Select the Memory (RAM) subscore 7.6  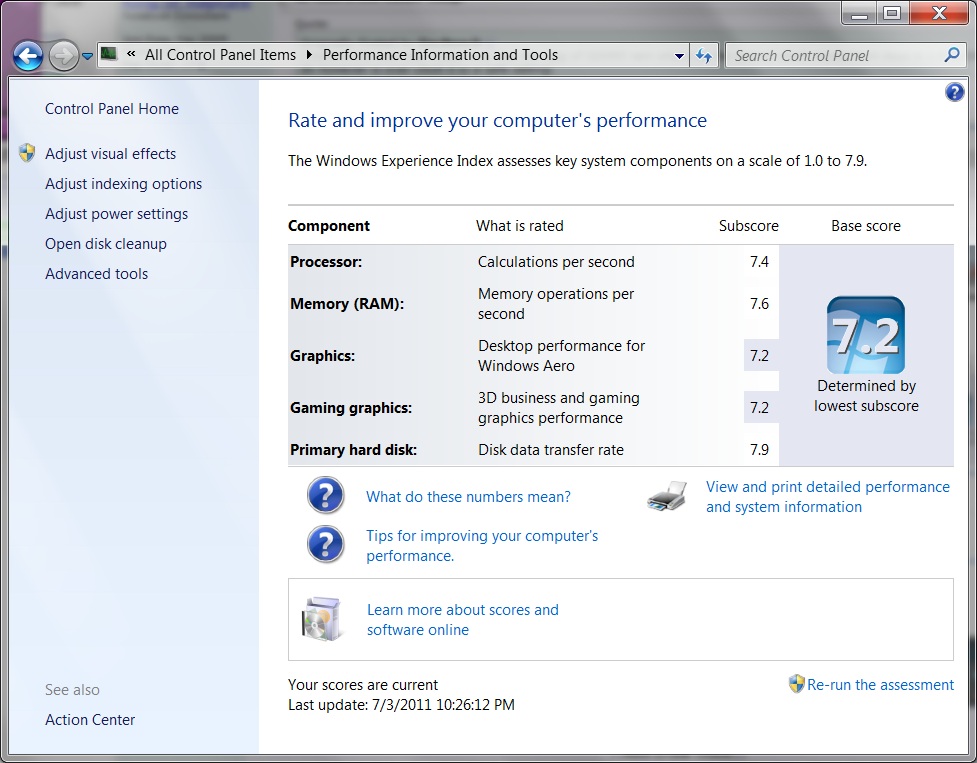(759, 303)
